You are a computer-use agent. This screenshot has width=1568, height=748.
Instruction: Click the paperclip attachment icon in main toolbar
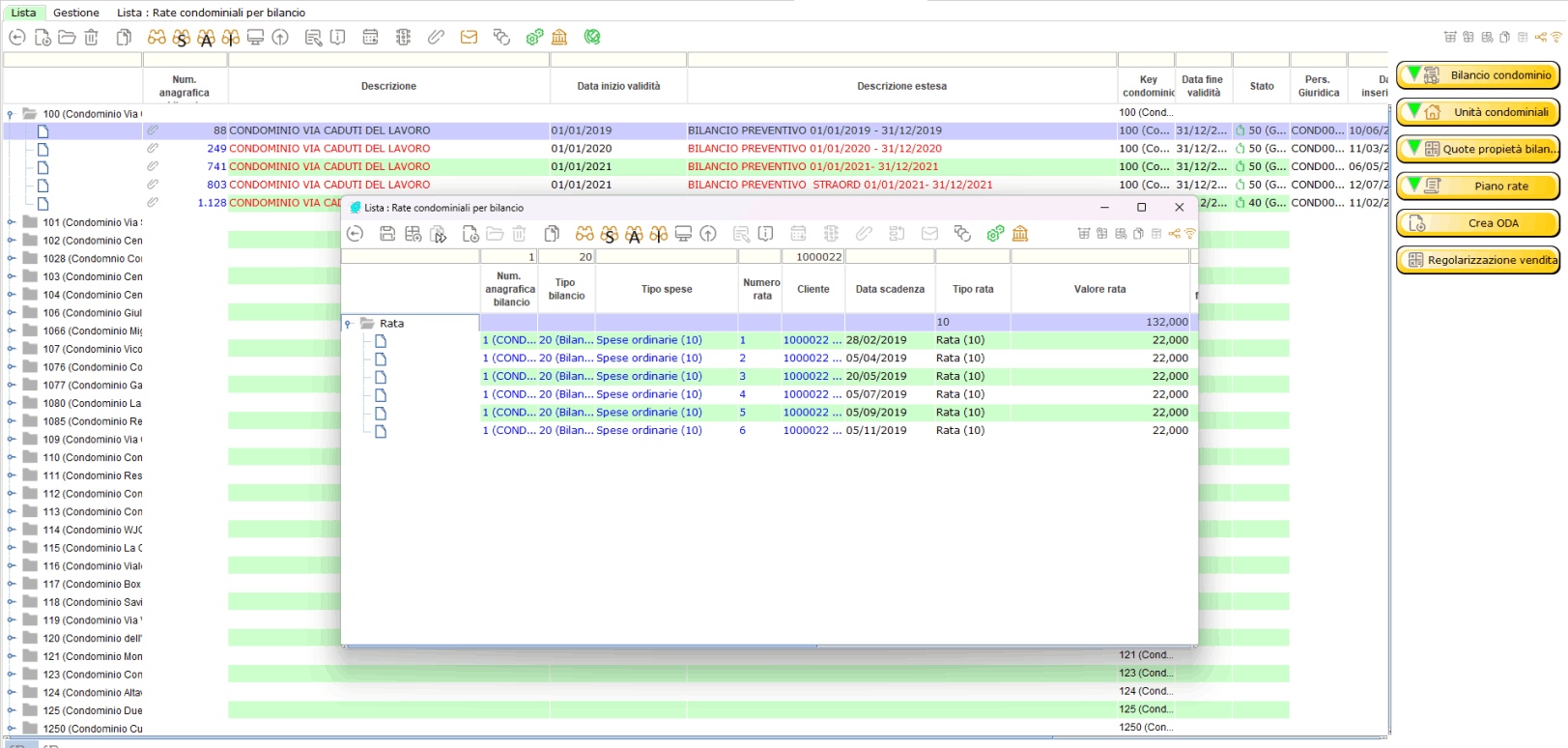[436, 38]
